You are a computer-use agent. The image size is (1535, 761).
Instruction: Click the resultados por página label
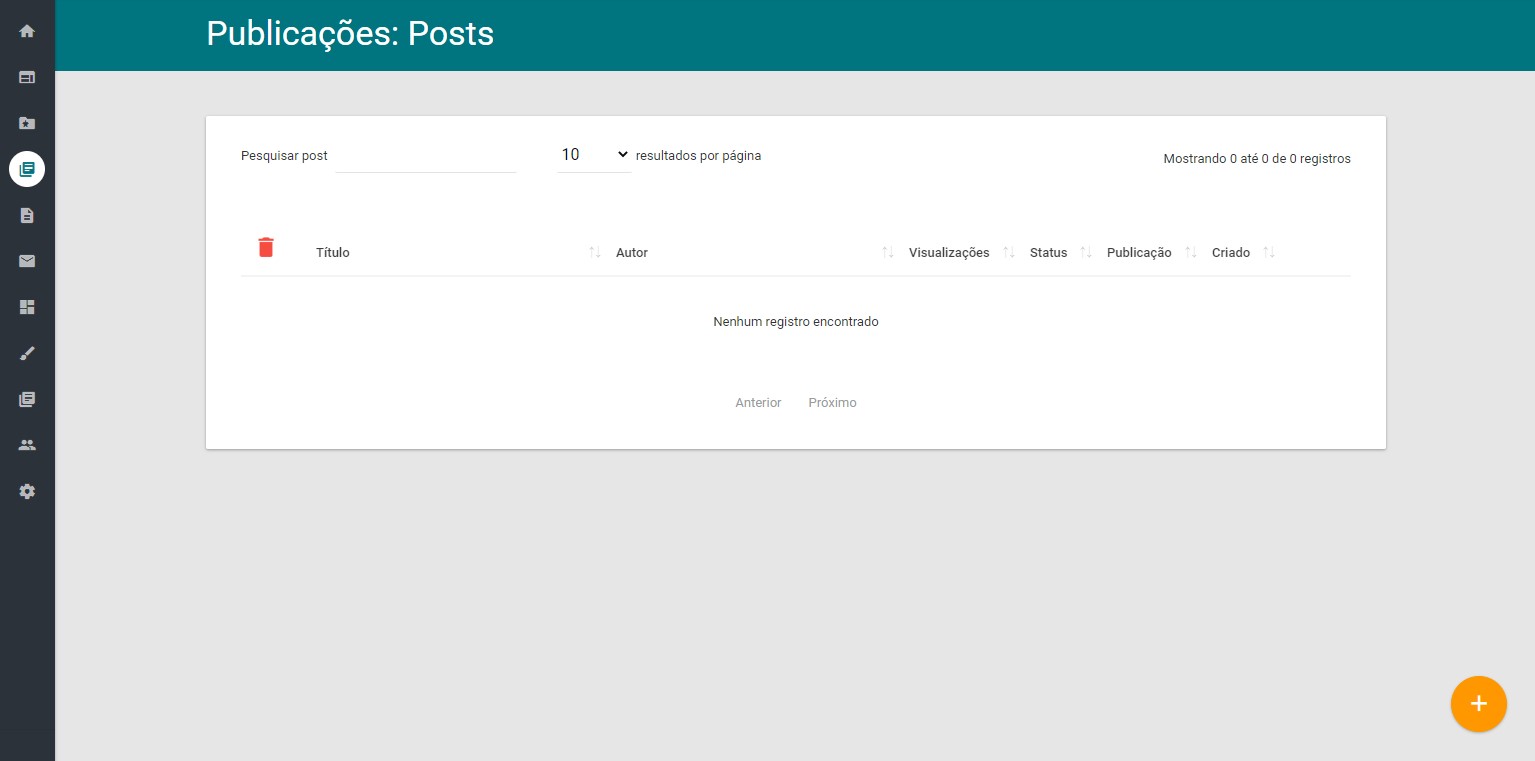tap(698, 156)
